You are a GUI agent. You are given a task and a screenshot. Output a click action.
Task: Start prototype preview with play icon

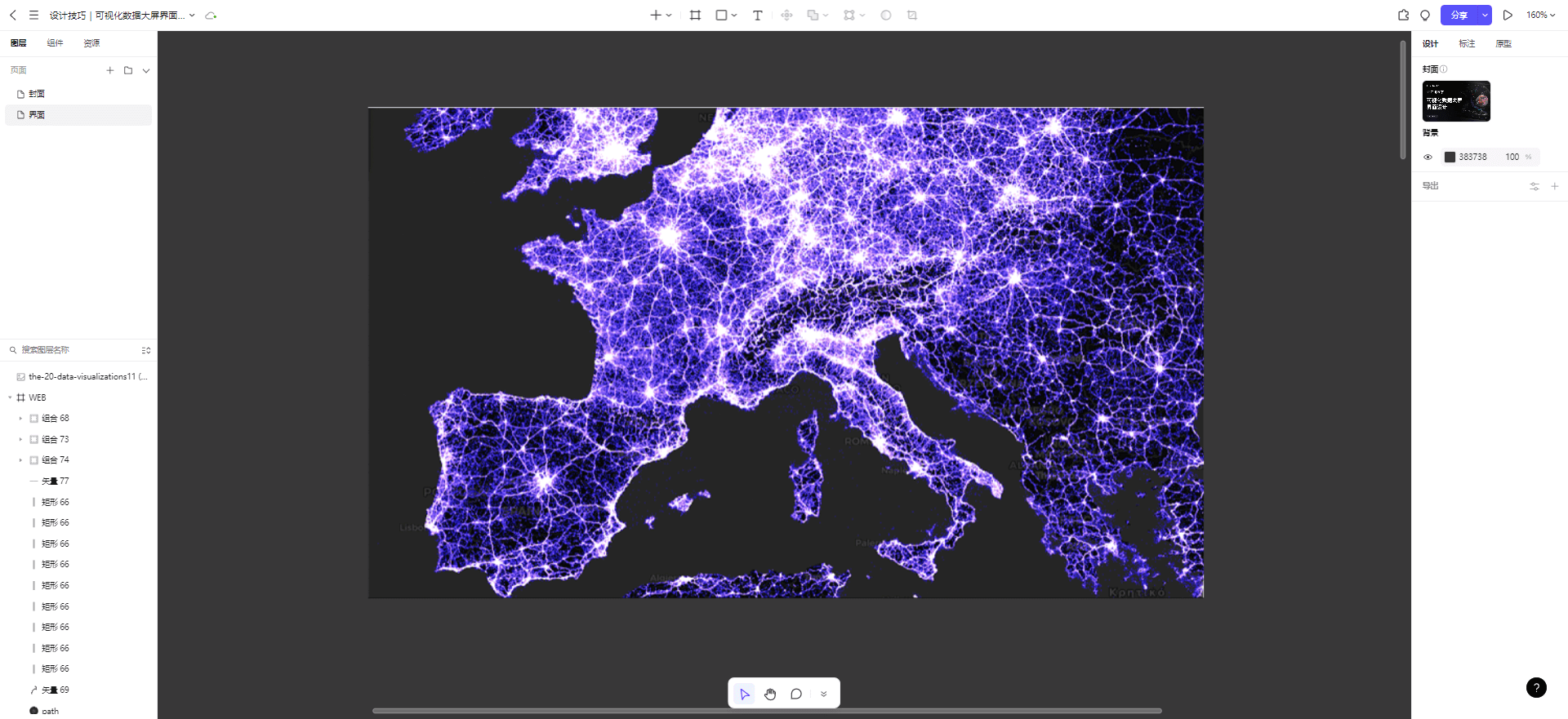[x=1508, y=15]
